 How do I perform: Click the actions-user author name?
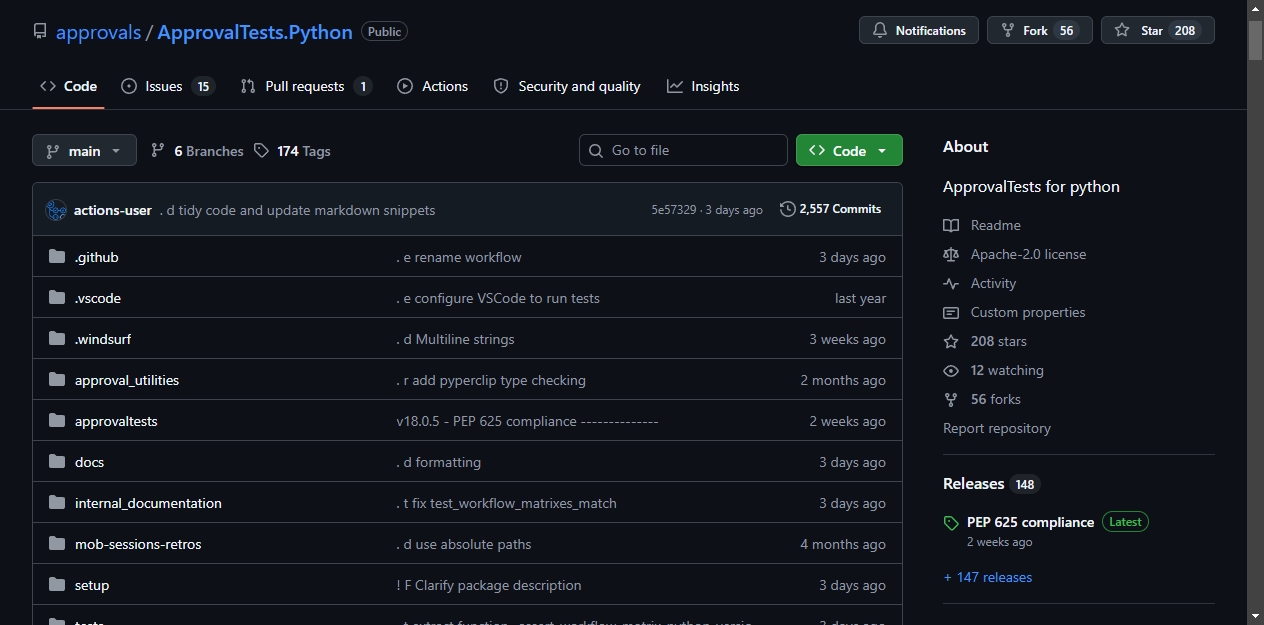113,210
